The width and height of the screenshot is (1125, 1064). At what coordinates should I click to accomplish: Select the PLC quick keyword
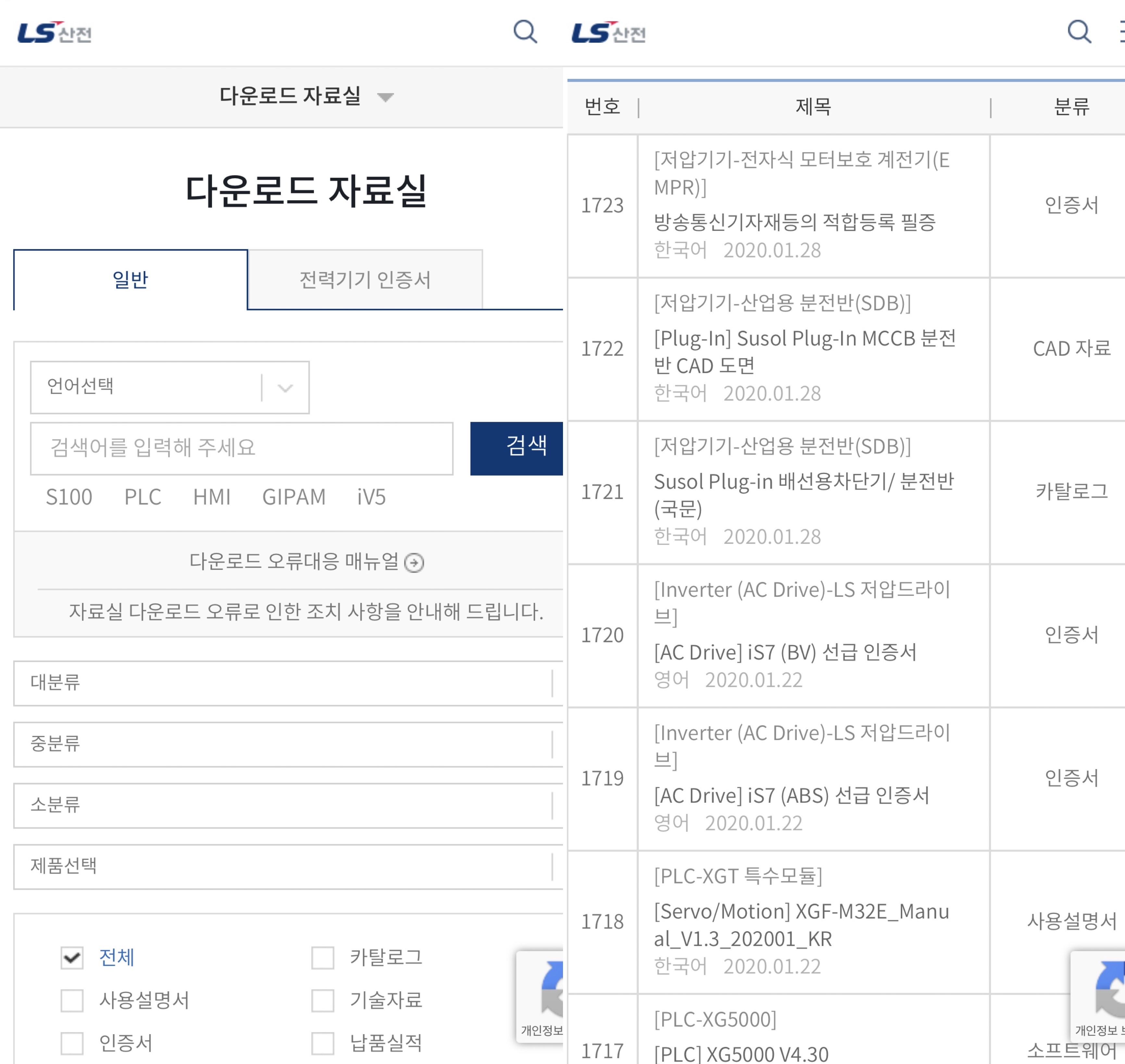coord(143,497)
